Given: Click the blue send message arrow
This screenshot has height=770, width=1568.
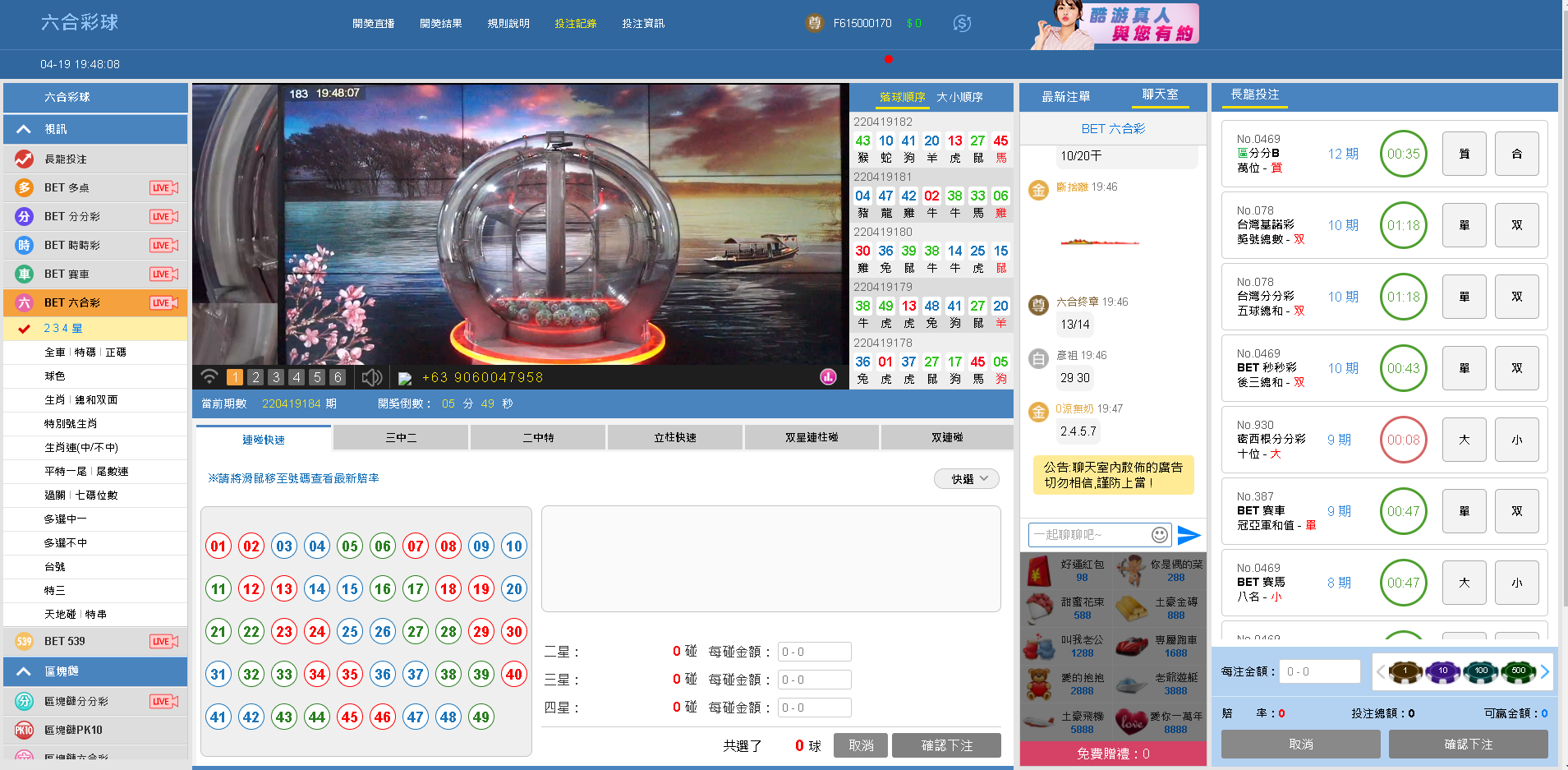Looking at the screenshot, I should coord(1189,535).
